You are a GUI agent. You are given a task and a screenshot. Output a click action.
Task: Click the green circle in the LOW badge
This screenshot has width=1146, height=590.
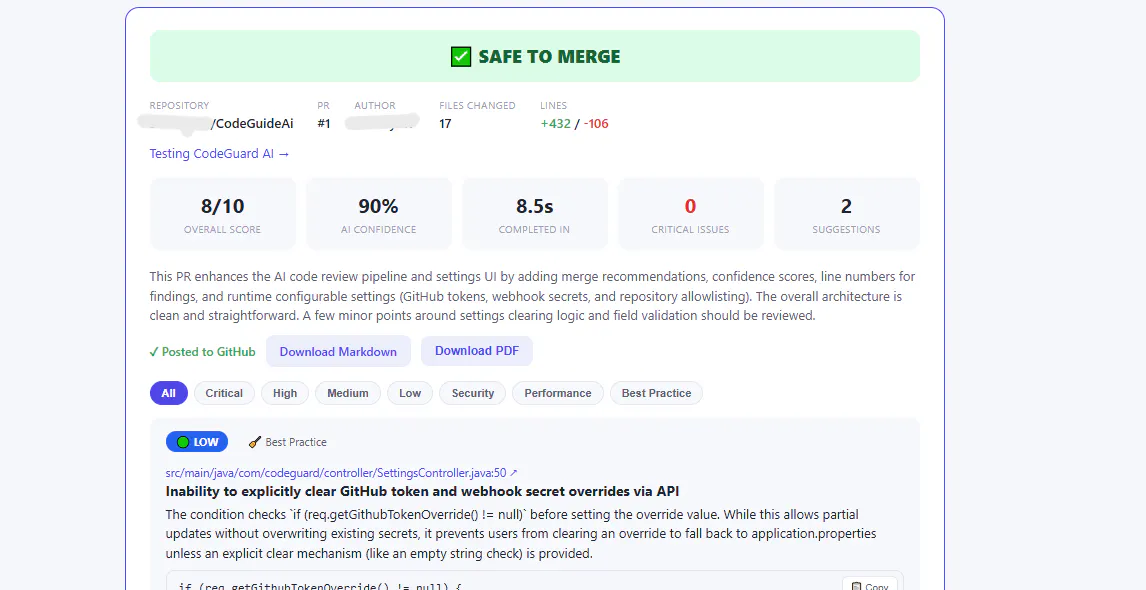tap(183, 442)
